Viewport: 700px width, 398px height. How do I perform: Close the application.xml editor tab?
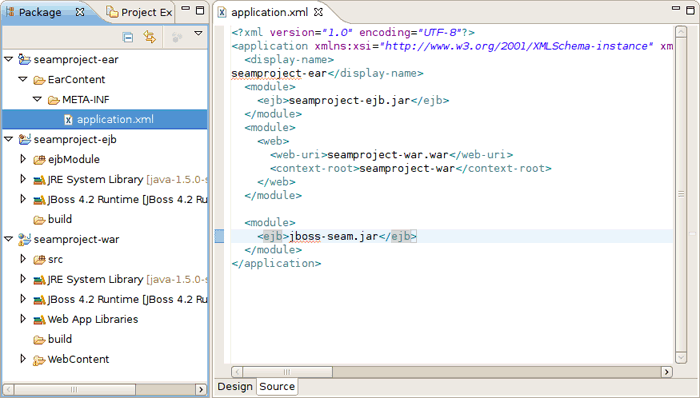coord(318,12)
